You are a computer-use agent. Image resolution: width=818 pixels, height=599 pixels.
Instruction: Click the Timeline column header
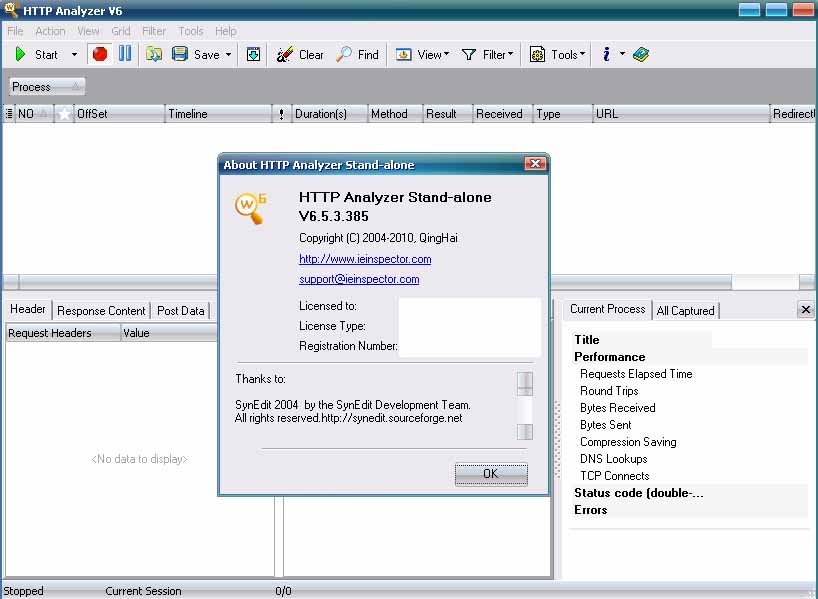tap(219, 114)
